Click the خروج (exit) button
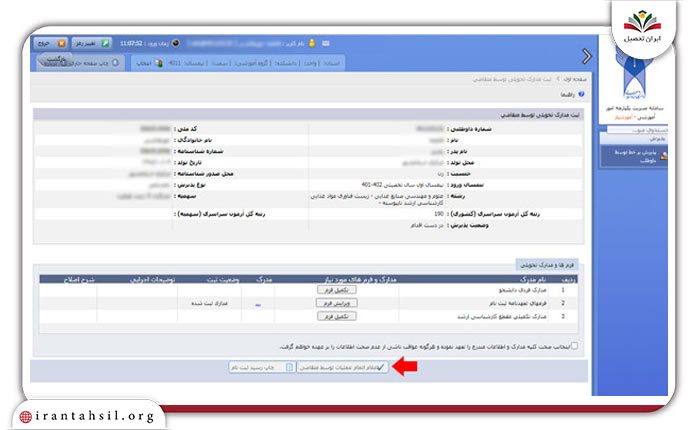700x430 pixels. click(51, 43)
